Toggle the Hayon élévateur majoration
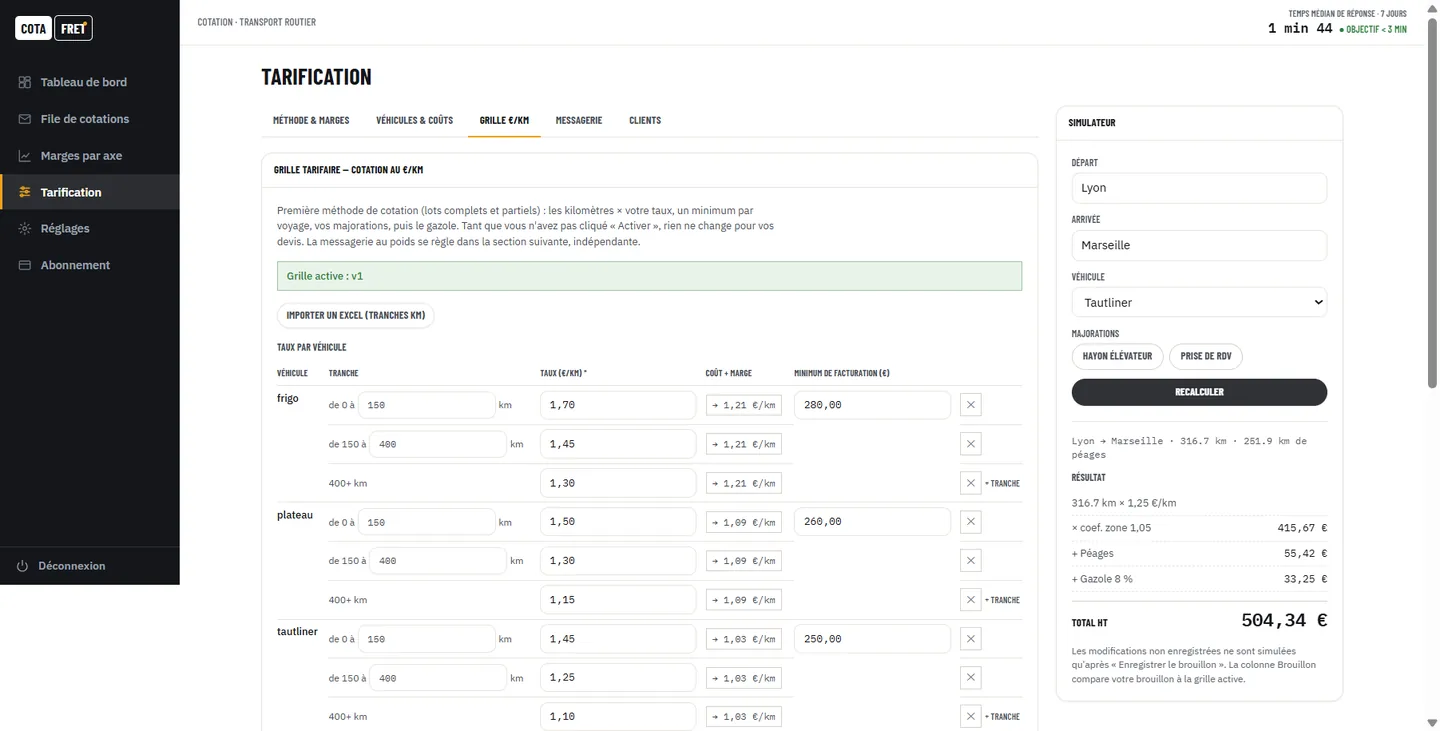 coord(1117,356)
